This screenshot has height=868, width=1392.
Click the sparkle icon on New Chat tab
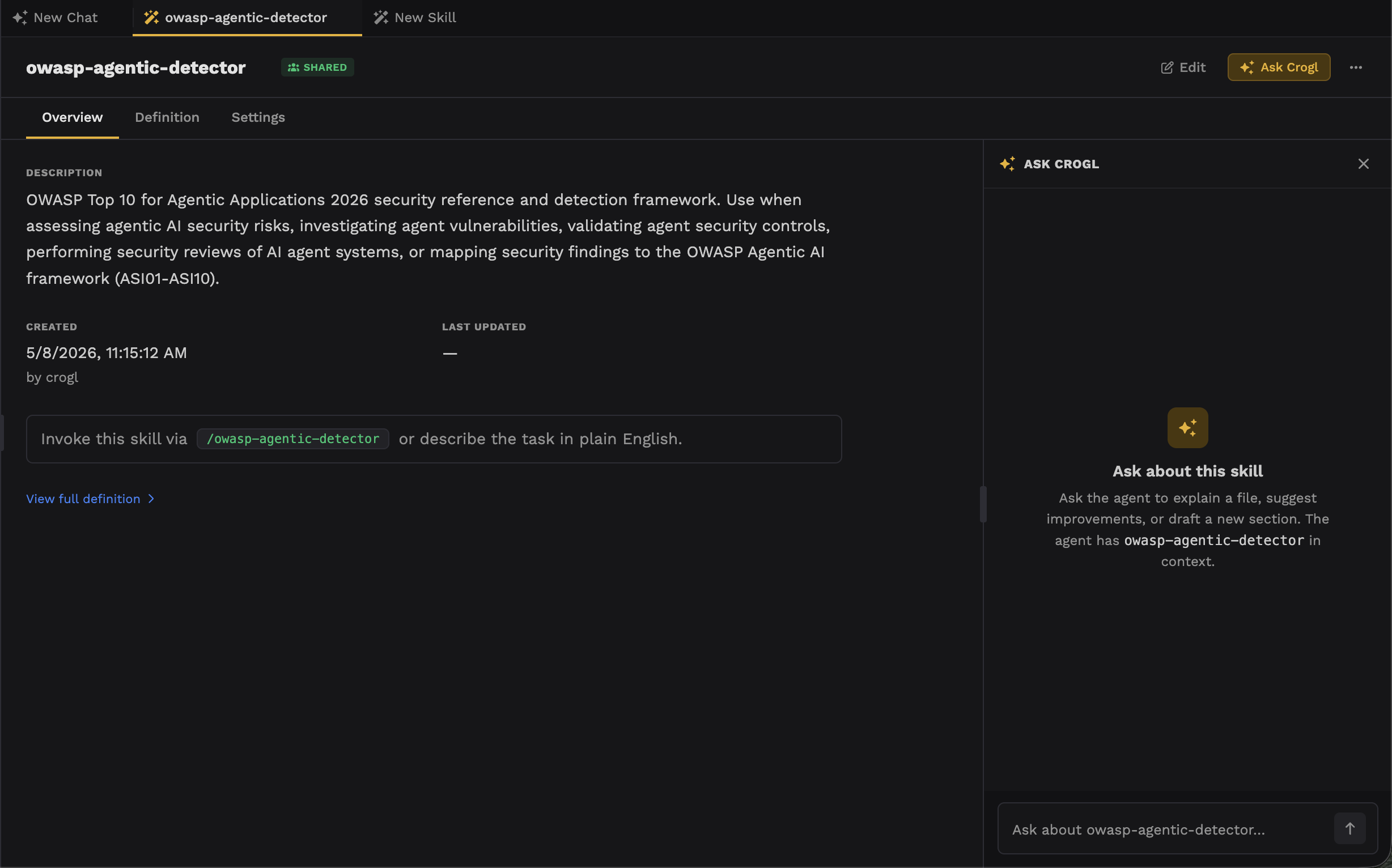point(20,18)
